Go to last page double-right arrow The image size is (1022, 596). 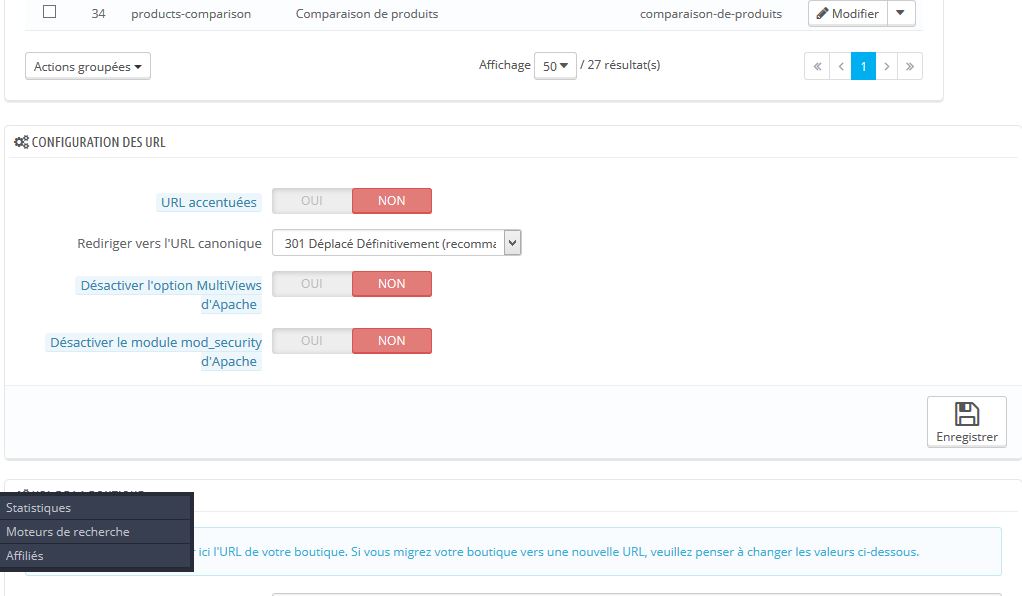(910, 67)
